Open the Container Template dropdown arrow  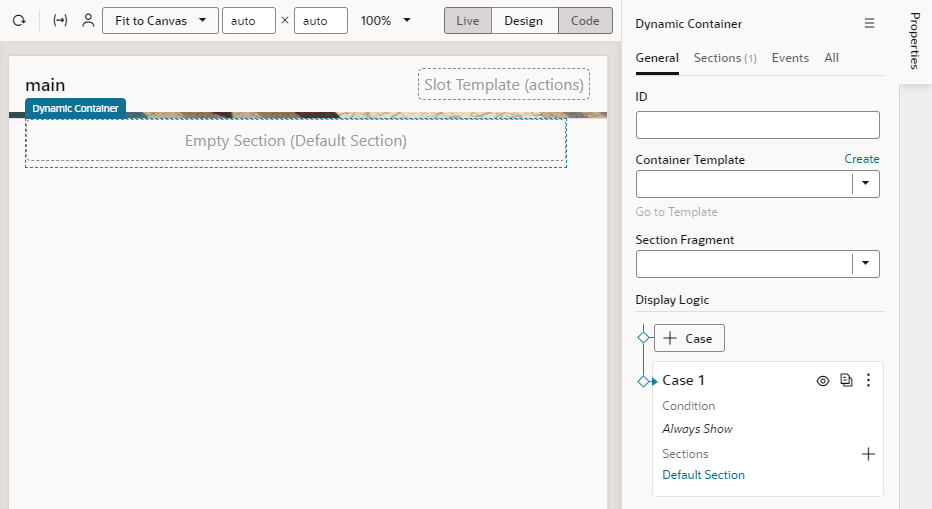(865, 184)
